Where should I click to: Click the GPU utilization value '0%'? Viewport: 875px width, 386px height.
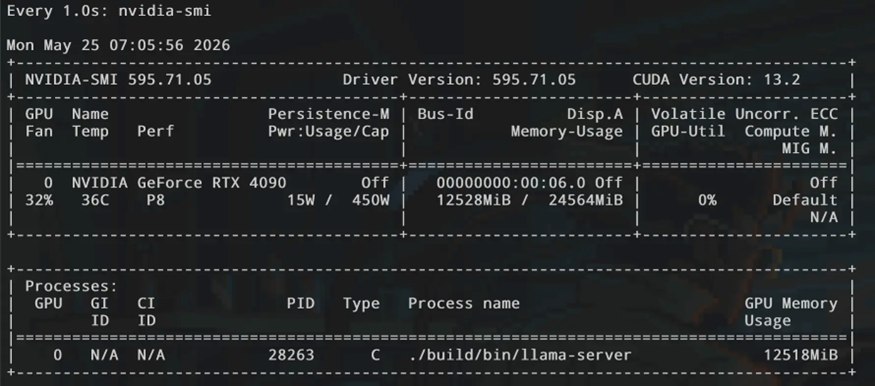click(707, 200)
